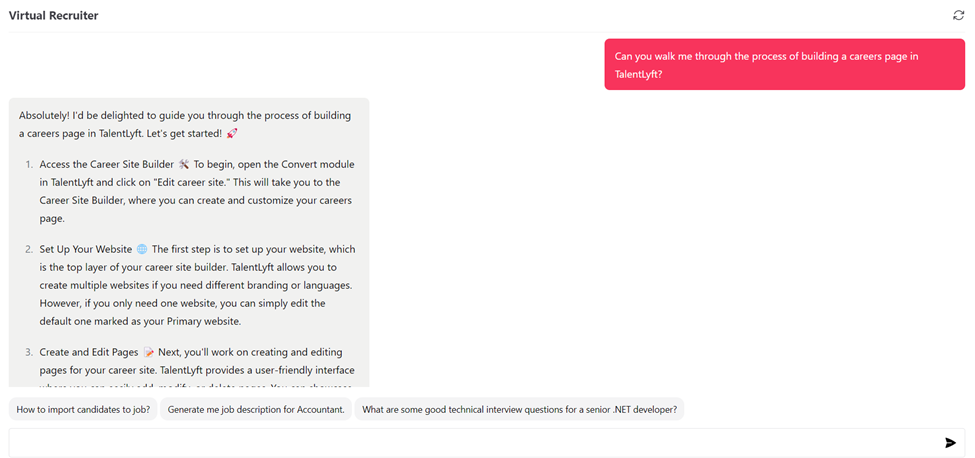The image size is (975, 458).
Task: Select the "How to import candidates to job?" suggestion
Action: coord(83,409)
